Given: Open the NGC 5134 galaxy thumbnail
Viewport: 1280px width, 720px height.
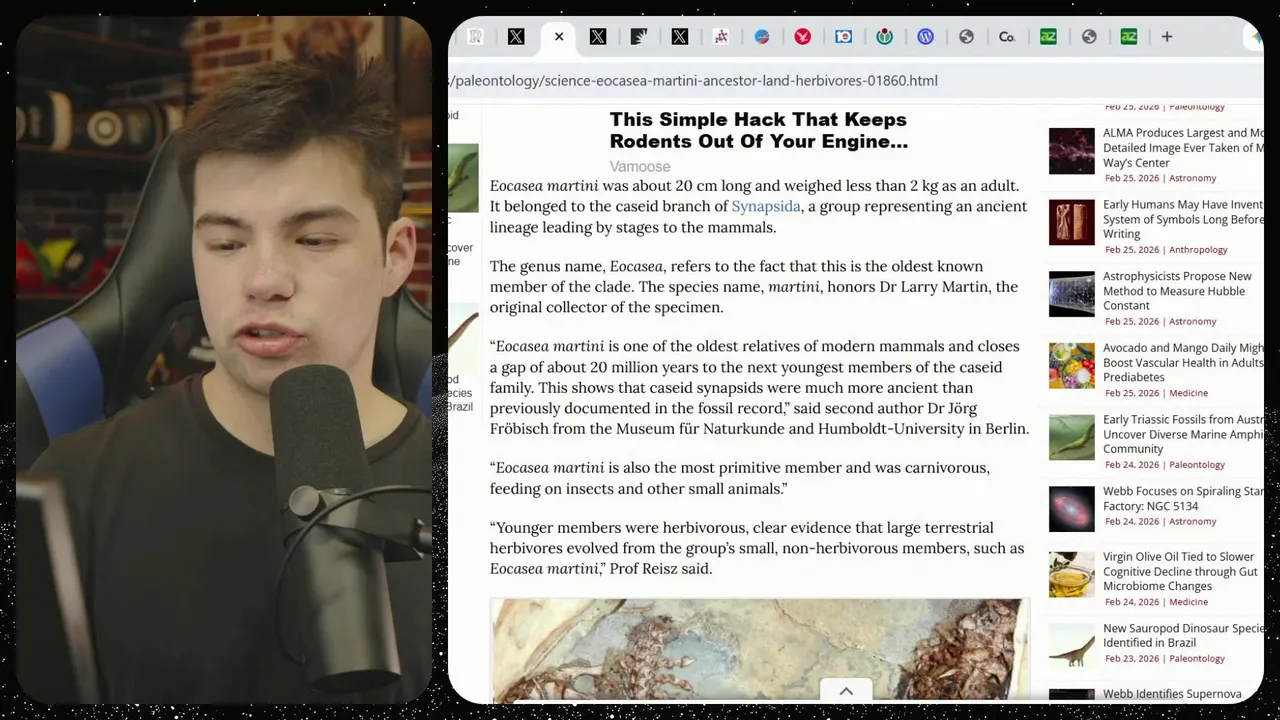Looking at the screenshot, I should click(x=1071, y=509).
